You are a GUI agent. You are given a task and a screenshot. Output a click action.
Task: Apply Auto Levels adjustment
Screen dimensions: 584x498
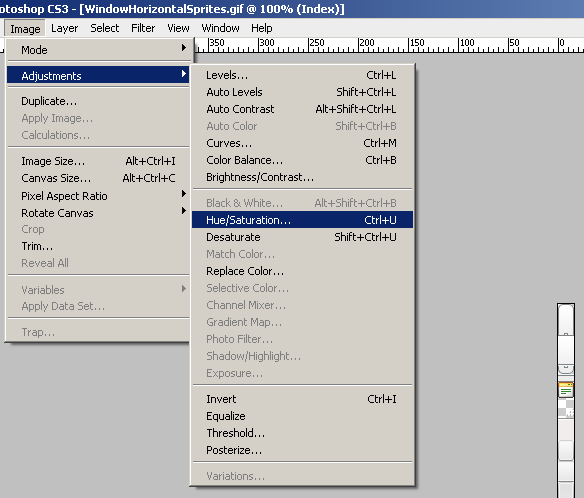pos(302,92)
